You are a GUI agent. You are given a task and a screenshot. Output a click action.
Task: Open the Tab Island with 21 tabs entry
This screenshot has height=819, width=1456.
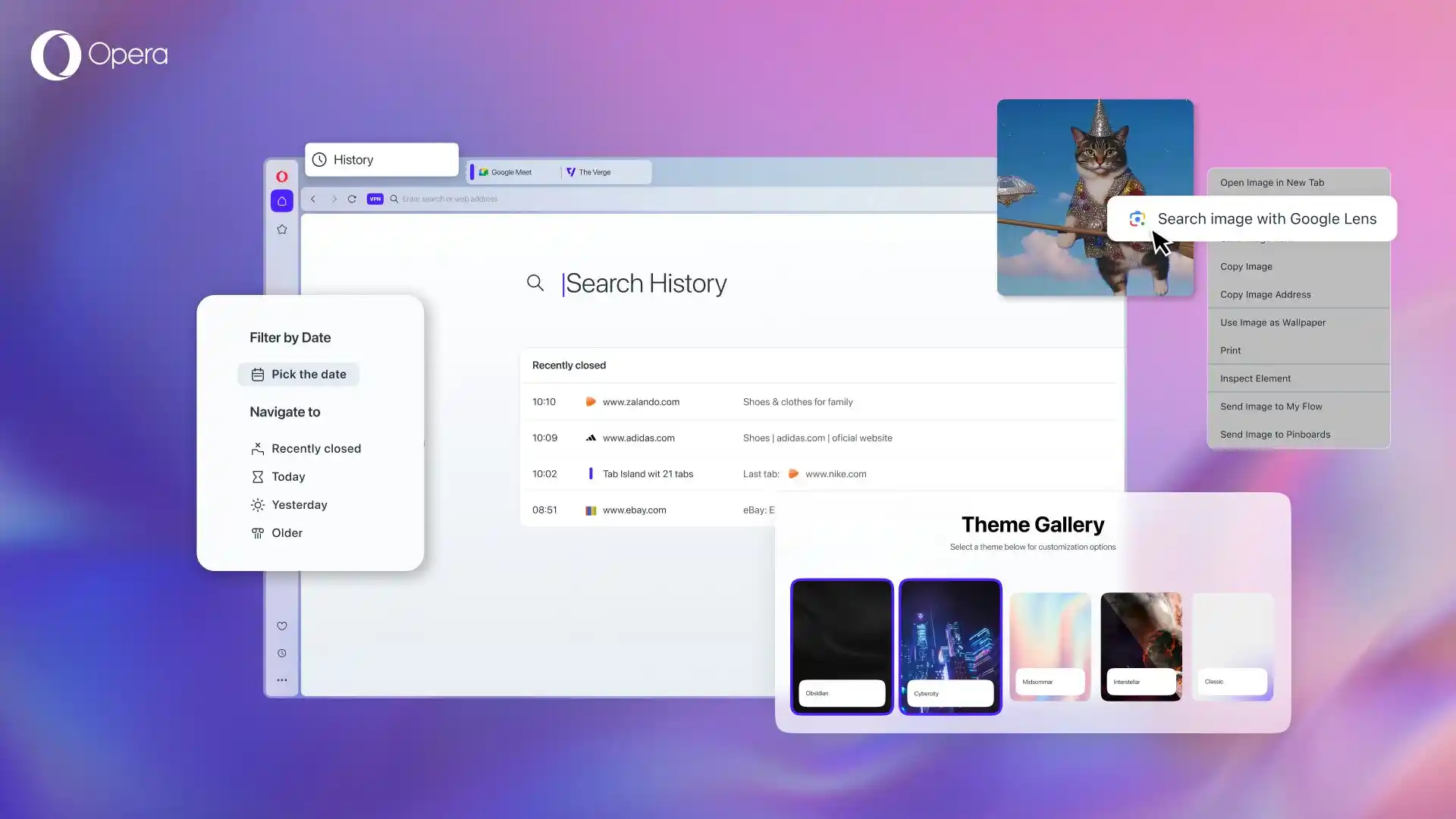coord(648,474)
